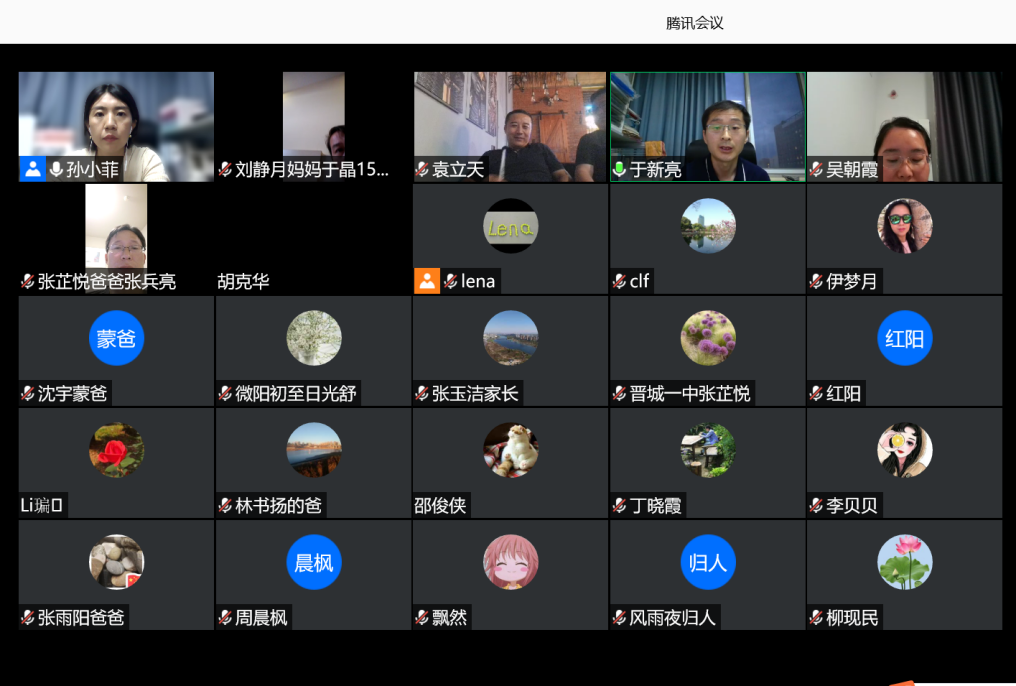1016x686 pixels.
Task: Click 伊梦月's muted microphone icon
Action: [x=816, y=281]
